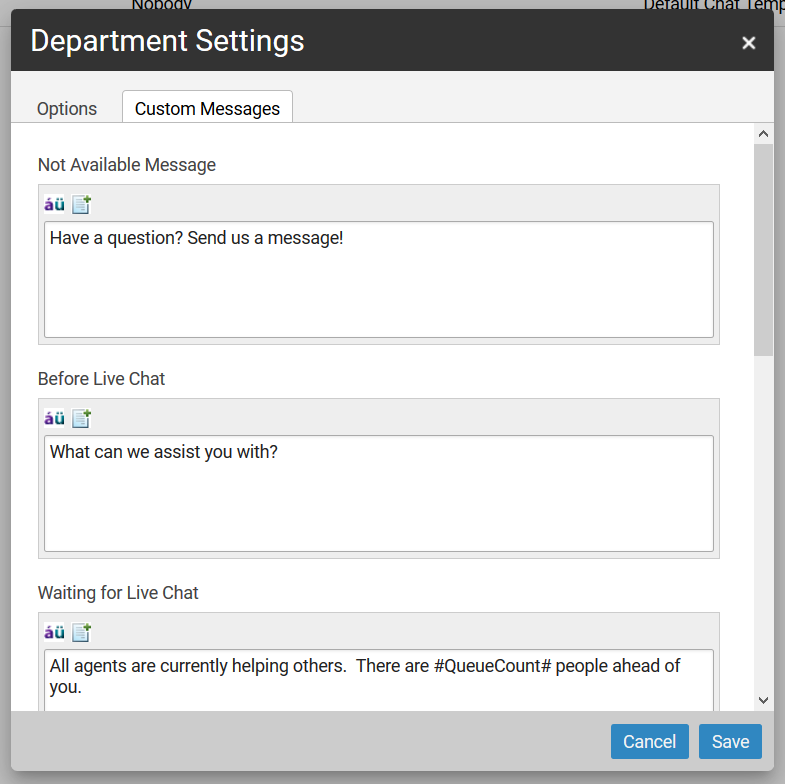Click the Not Available Message label
This screenshot has width=785, height=784.
click(x=127, y=165)
